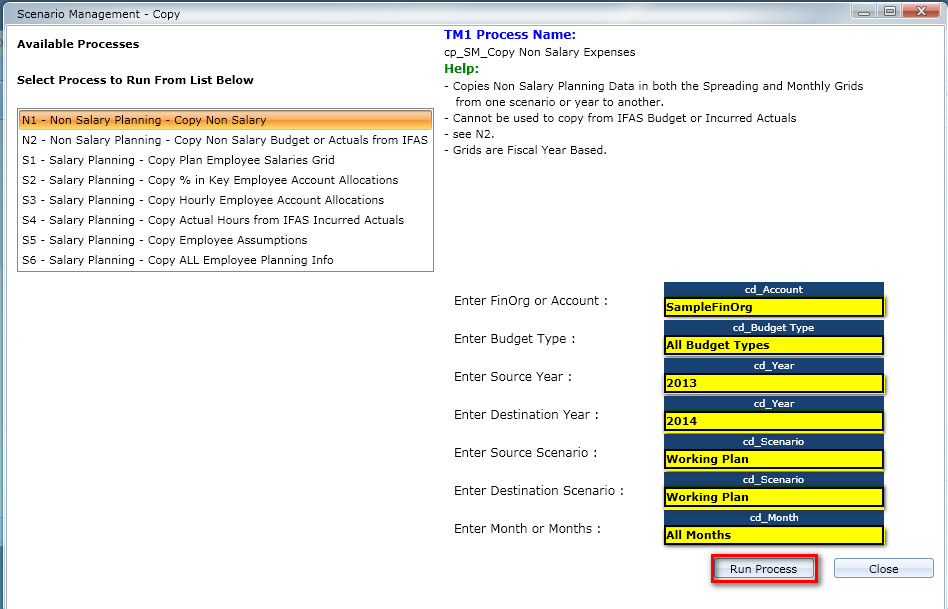Click the cd_Account header

tap(773, 290)
